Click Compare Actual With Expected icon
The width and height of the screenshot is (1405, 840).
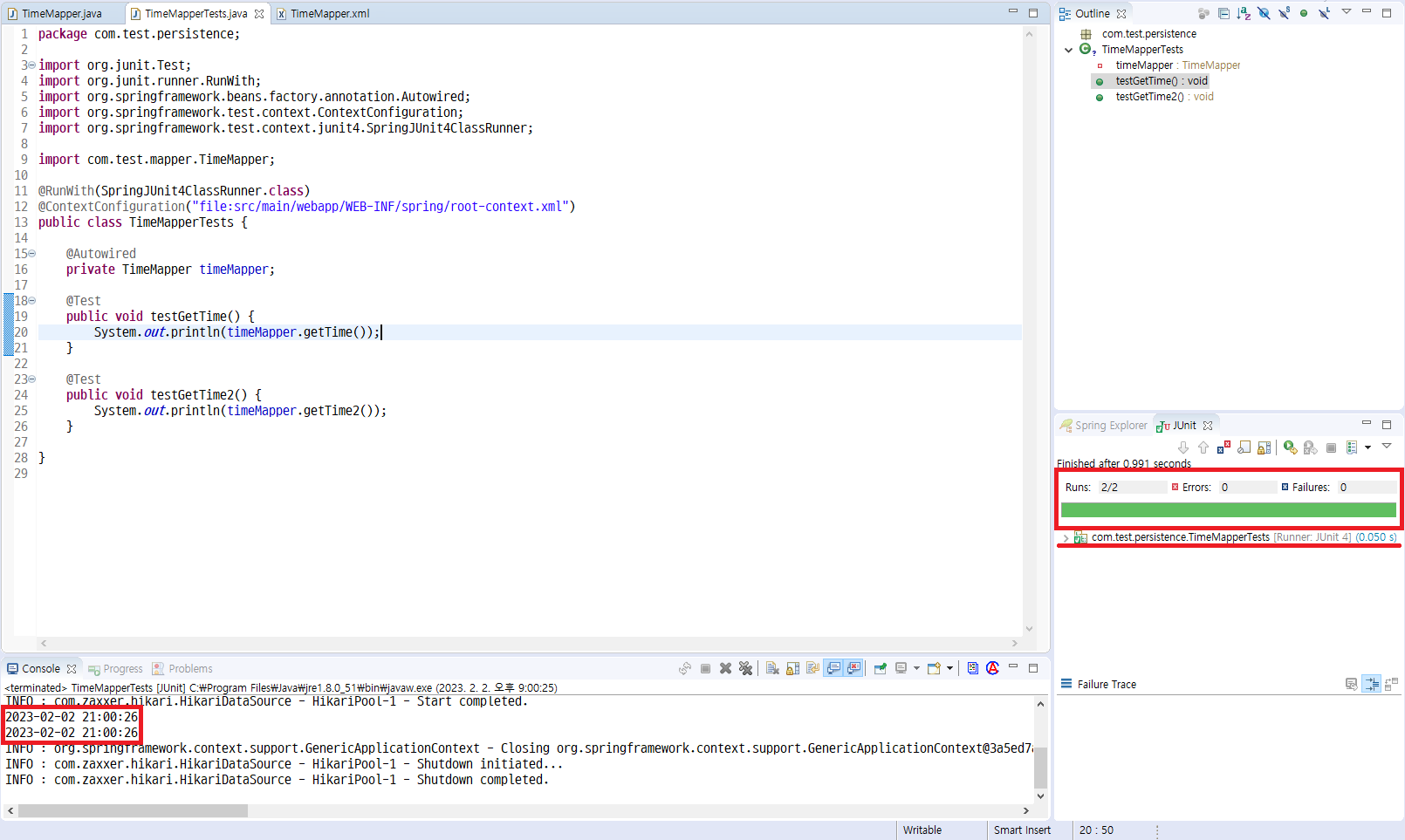pos(1391,685)
